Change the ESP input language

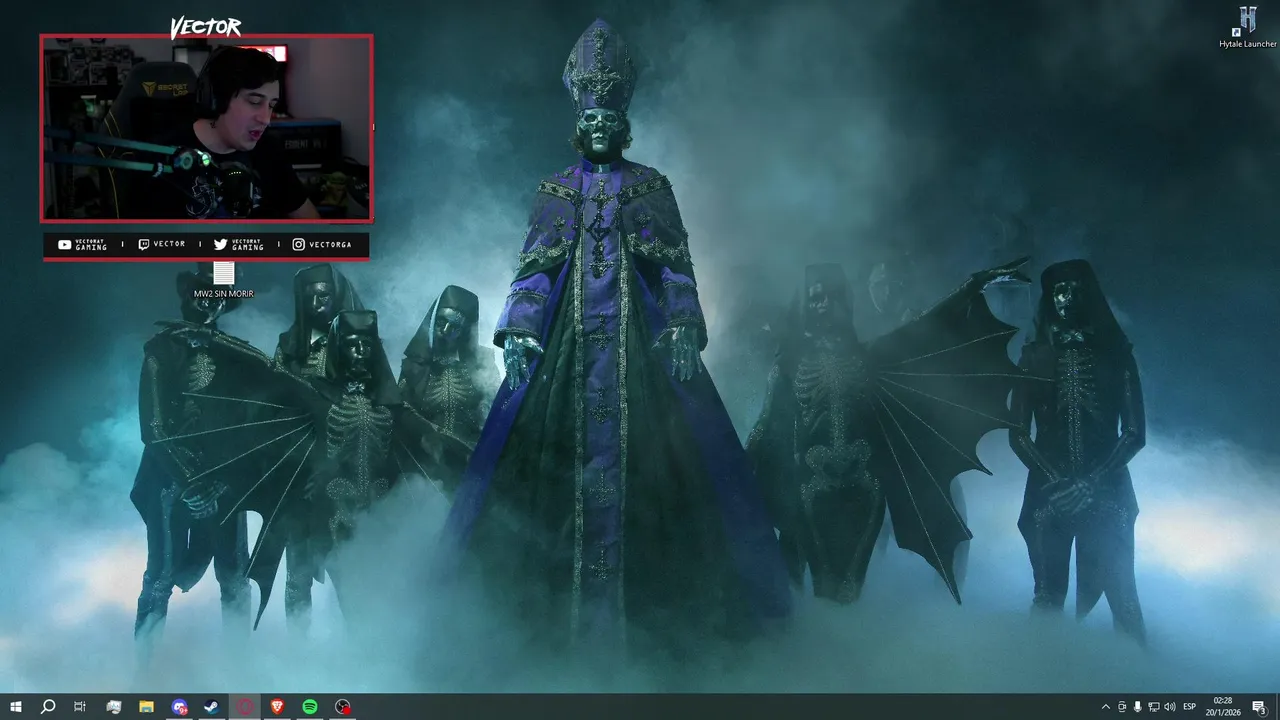click(1190, 707)
